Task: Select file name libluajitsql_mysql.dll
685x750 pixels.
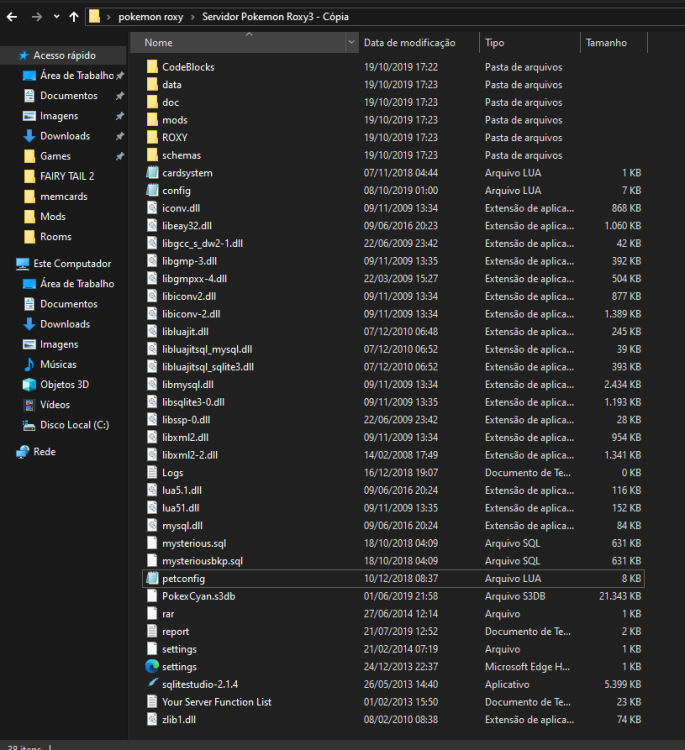Action: click(207, 349)
